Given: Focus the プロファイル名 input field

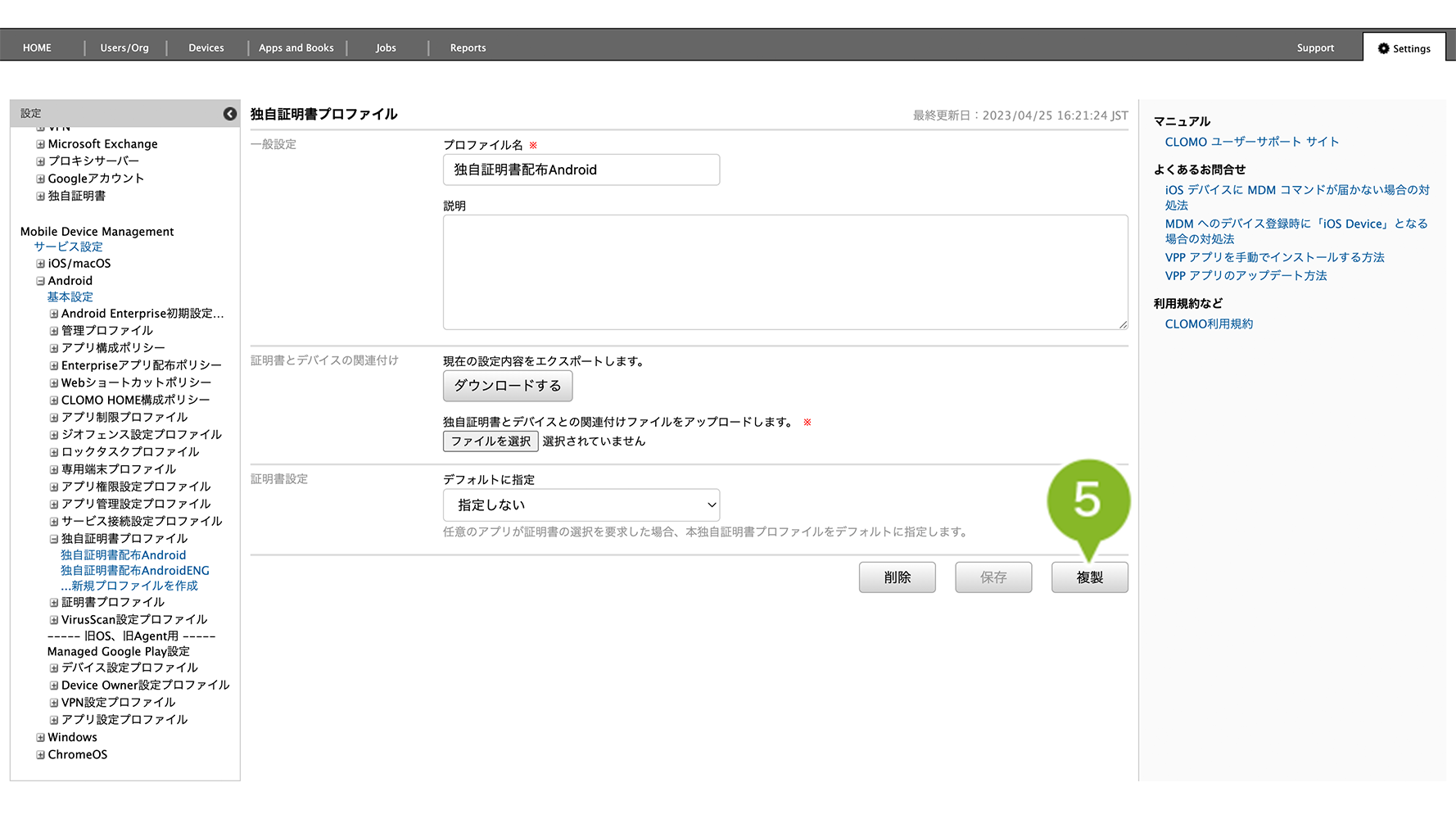Looking at the screenshot, I should click(581, 170).
